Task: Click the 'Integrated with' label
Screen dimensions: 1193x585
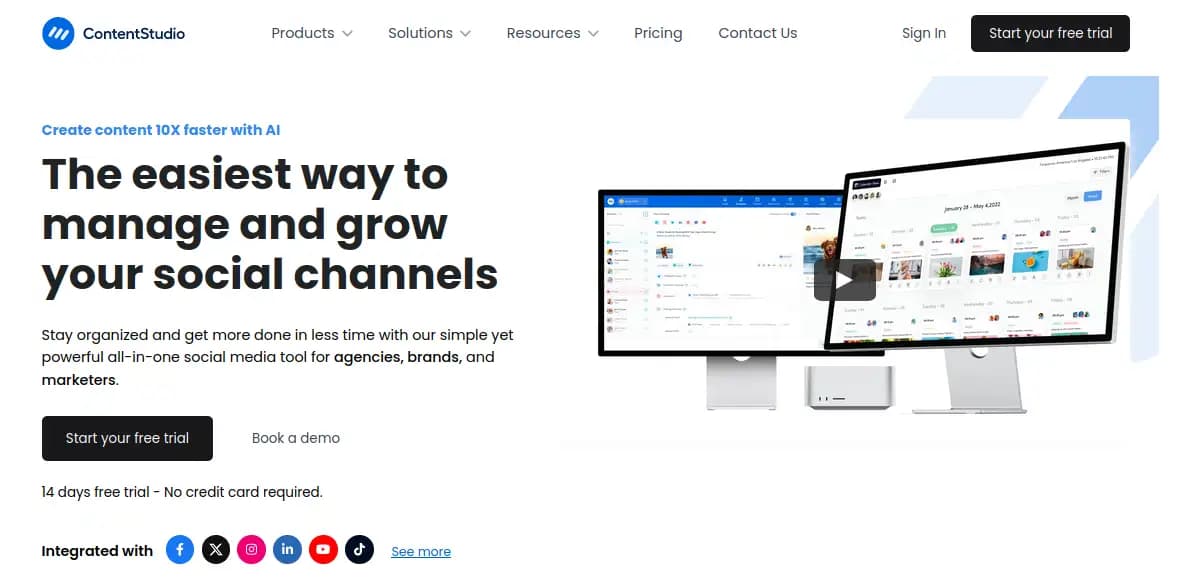Action: coord(97,551)
